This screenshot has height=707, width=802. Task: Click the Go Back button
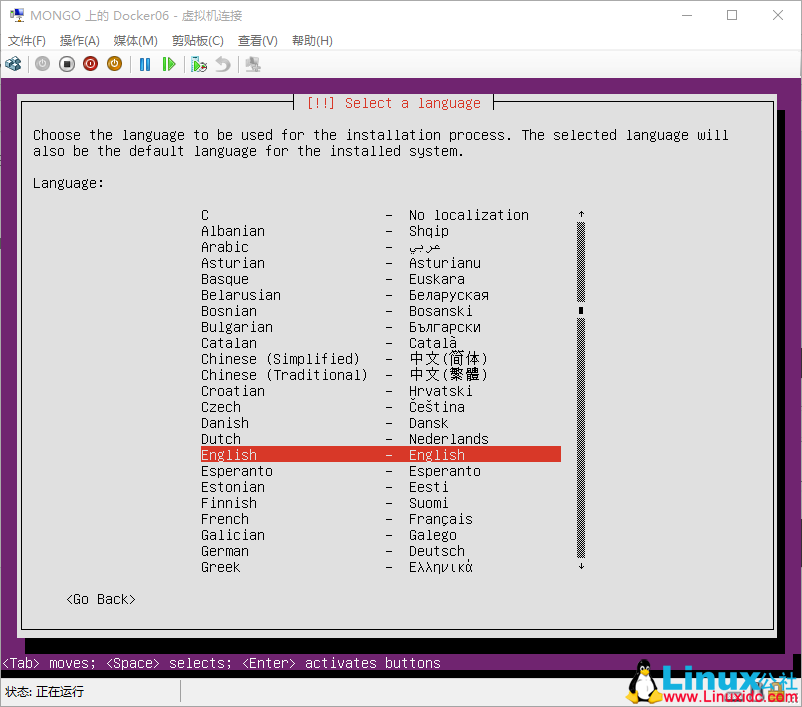pyautogui.click(x=100, y=599)
